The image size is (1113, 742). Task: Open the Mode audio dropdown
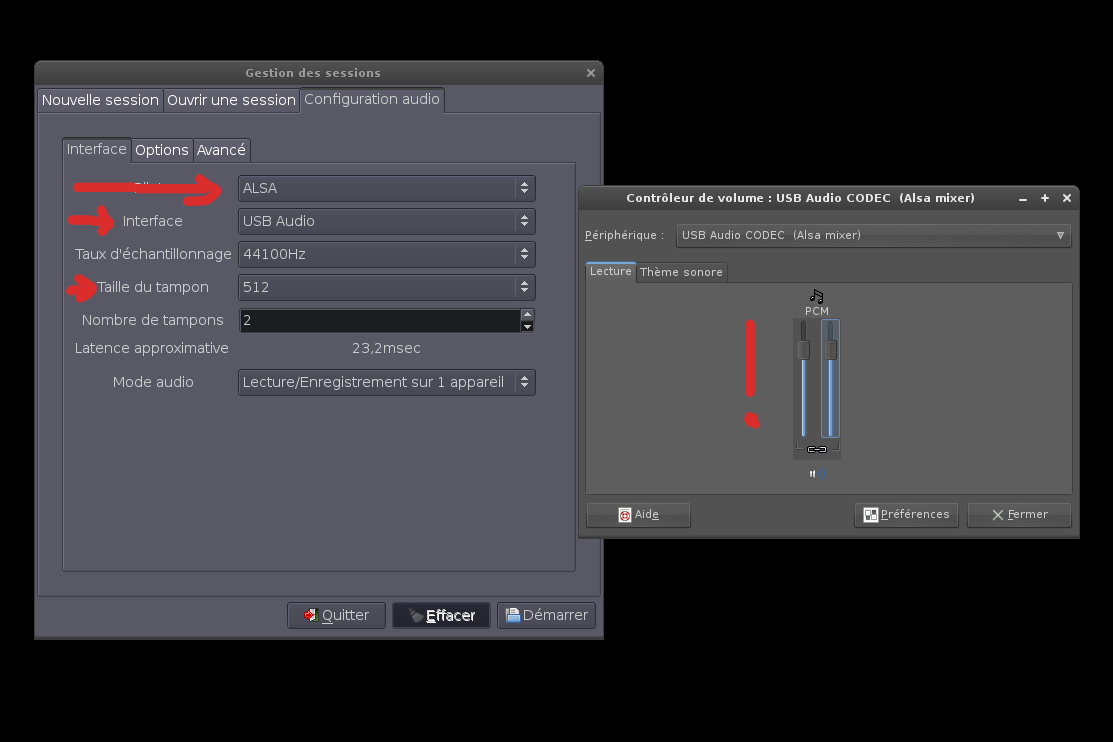pos(387,382)
